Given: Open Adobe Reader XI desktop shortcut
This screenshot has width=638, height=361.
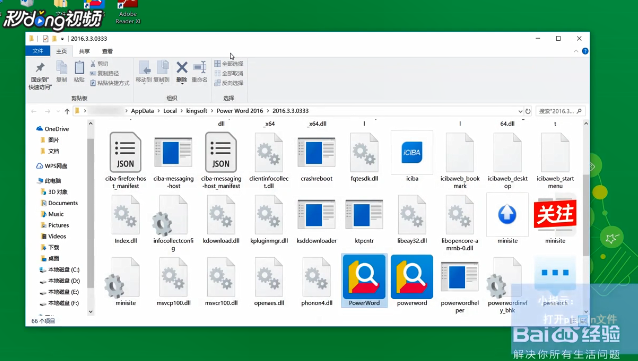Looking at the screenshot, I should point(128,12).
